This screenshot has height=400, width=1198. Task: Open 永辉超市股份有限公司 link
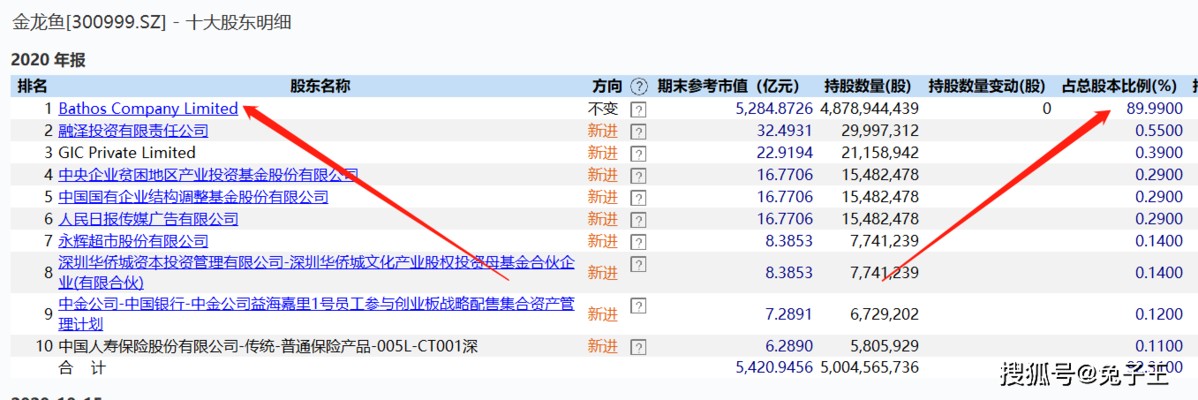[134, 241]
